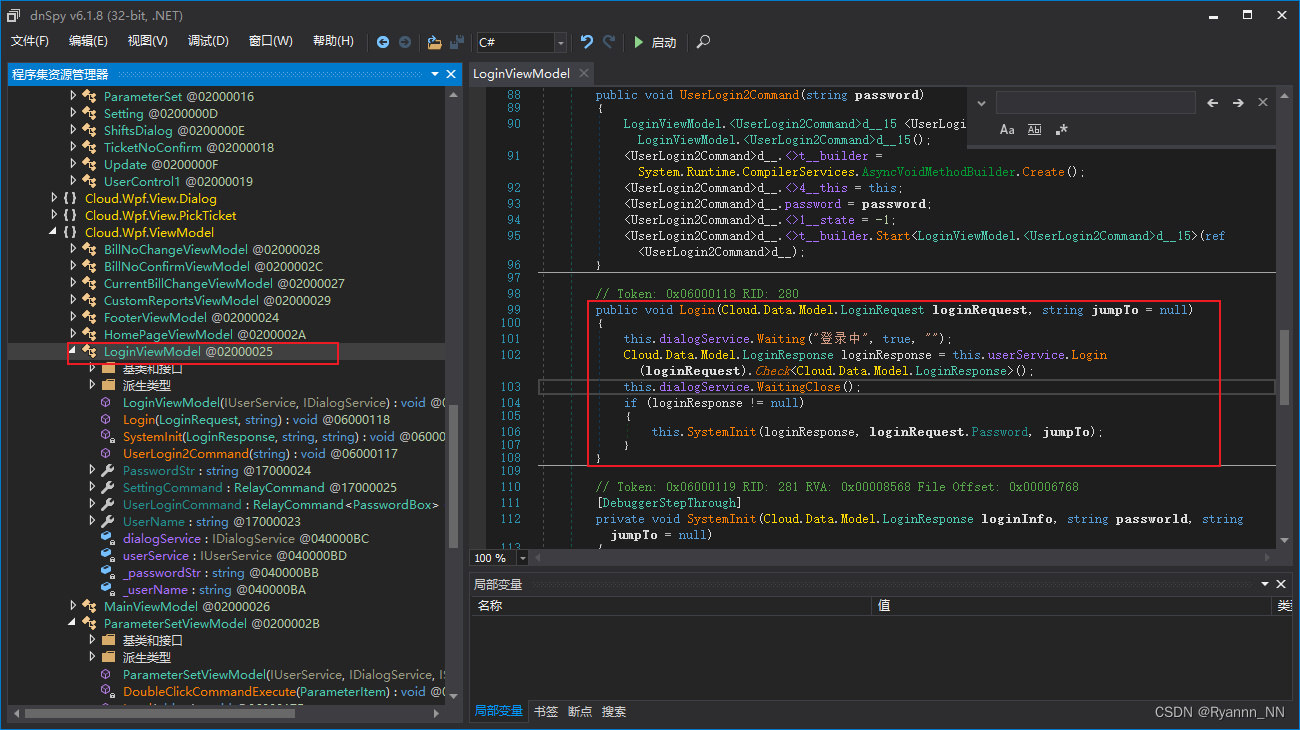Switch to the 书签 tab
The width and height of the screenshot is (1300, 730).
(546, 711)
